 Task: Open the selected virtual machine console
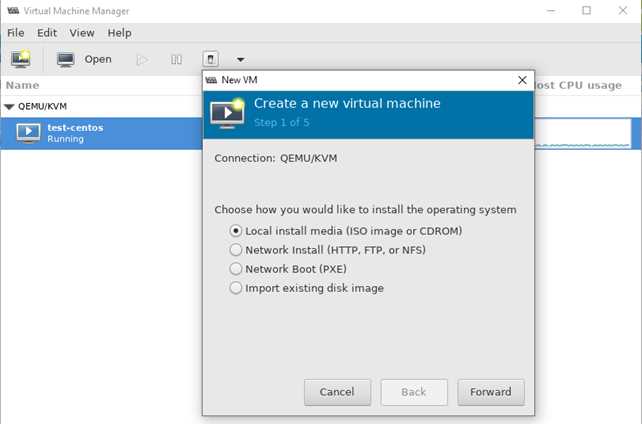point(84,59)
